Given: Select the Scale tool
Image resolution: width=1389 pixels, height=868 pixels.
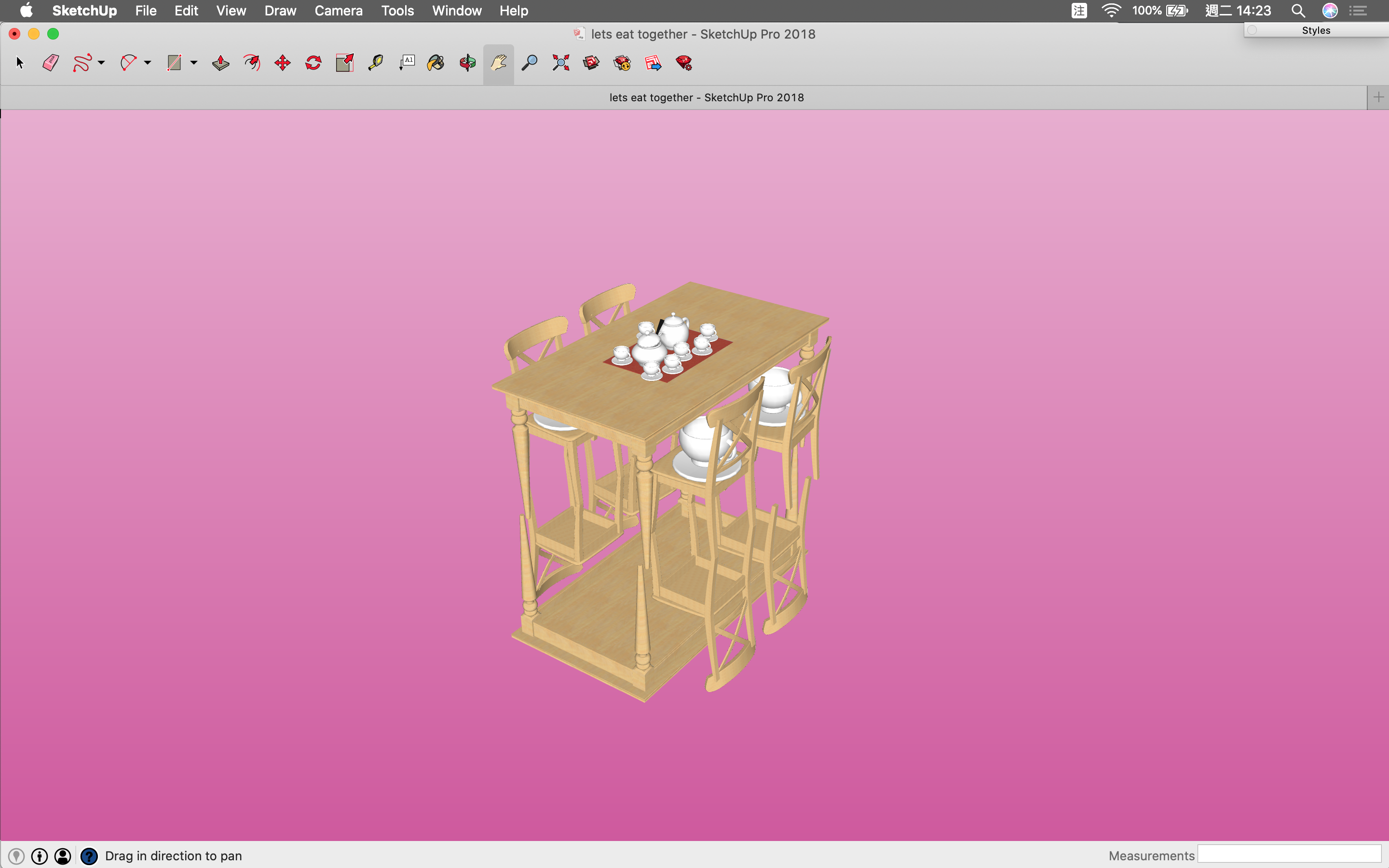Looking at the screenshot, I should coord(344,63).
